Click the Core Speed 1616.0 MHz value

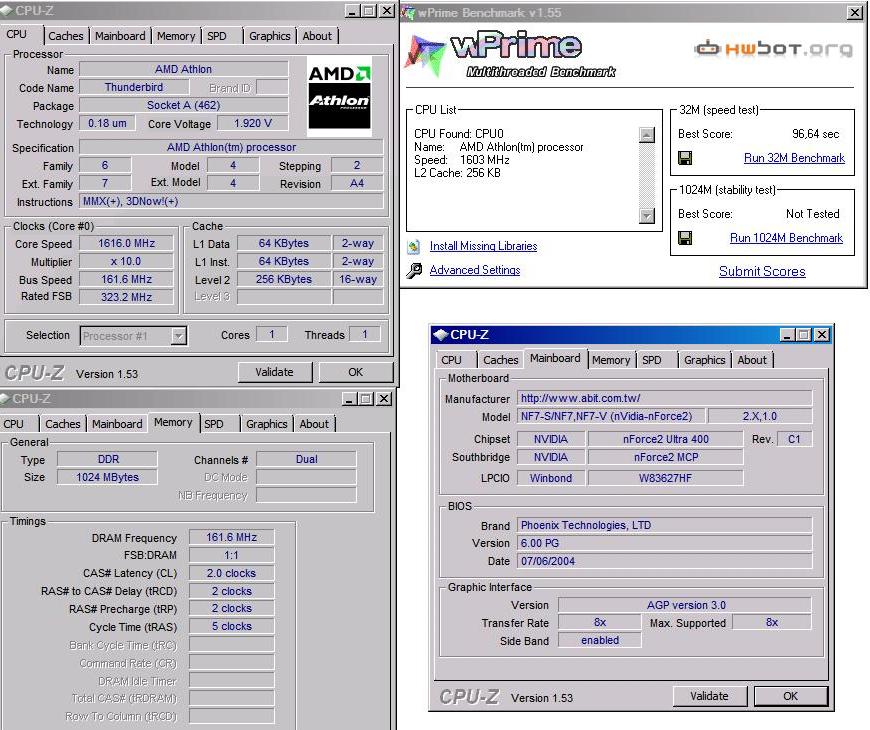tap(127, 244)
